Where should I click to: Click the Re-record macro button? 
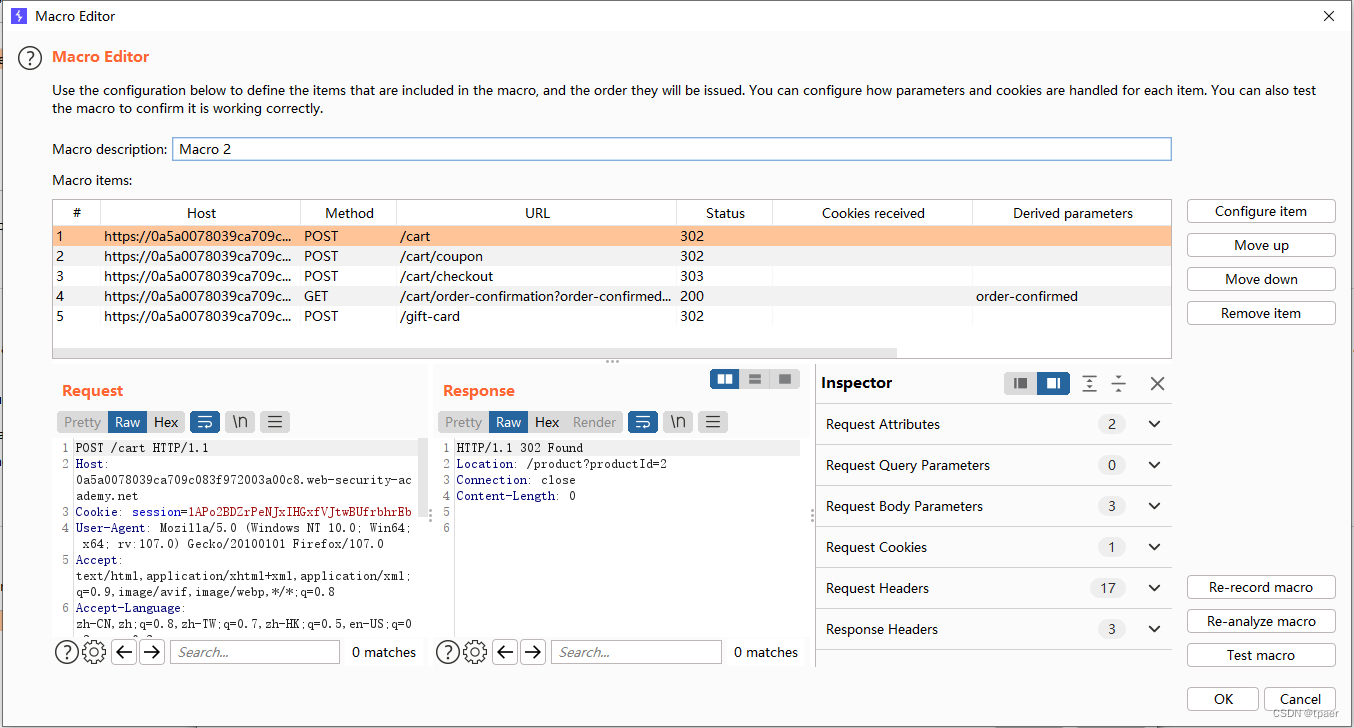[x=1261, y=587]
